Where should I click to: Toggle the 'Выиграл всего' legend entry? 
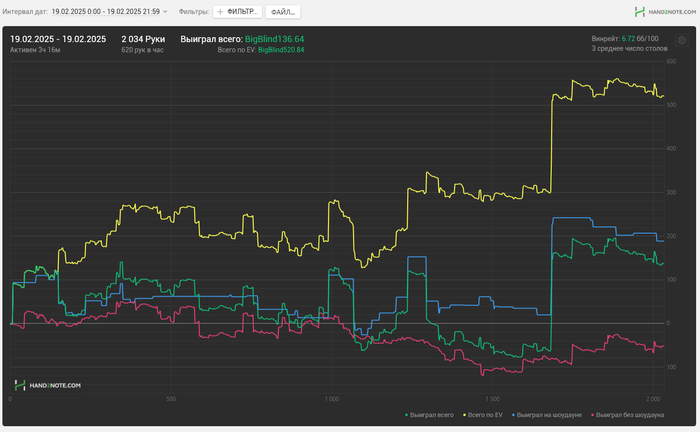(x=429, y=415)
